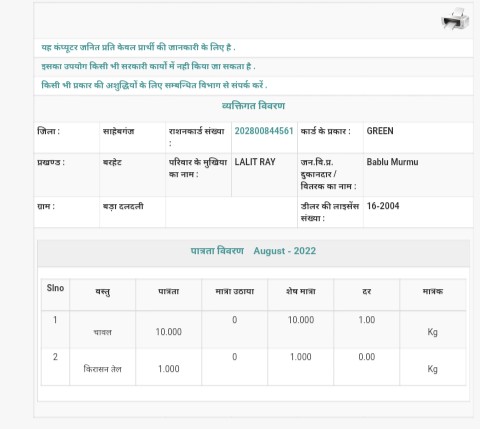Click the notice line starting with इसका उपयोग
The image size is (480, 429).
148,66
